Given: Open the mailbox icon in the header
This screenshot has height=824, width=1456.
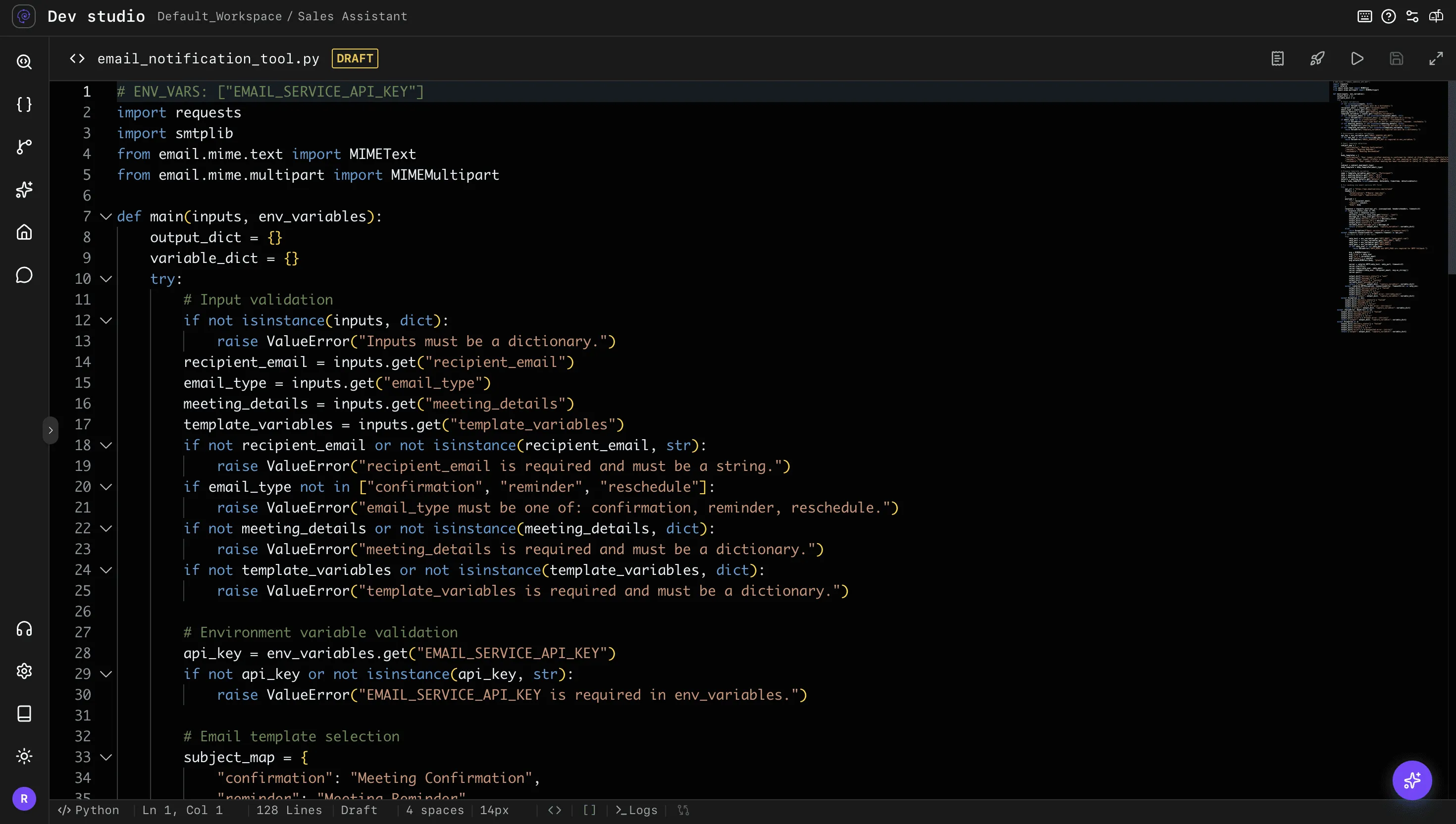Looking at the screenshot, I should point(1436,16).
